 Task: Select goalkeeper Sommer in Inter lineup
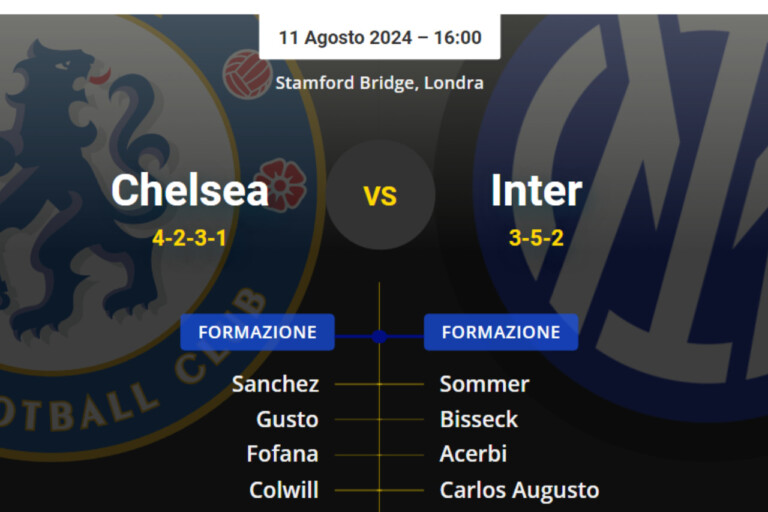coord(484,384)
